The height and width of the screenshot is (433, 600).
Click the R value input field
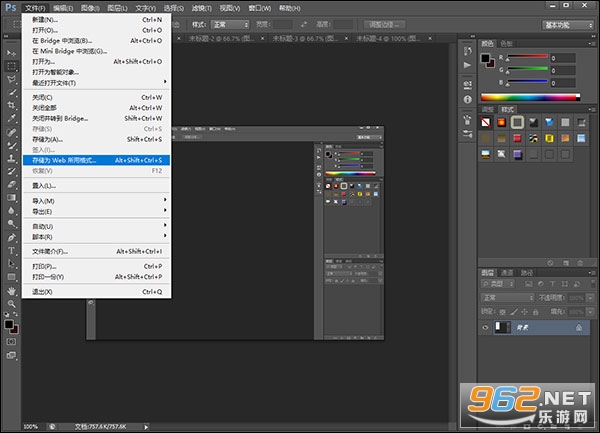tap(563, 58)
